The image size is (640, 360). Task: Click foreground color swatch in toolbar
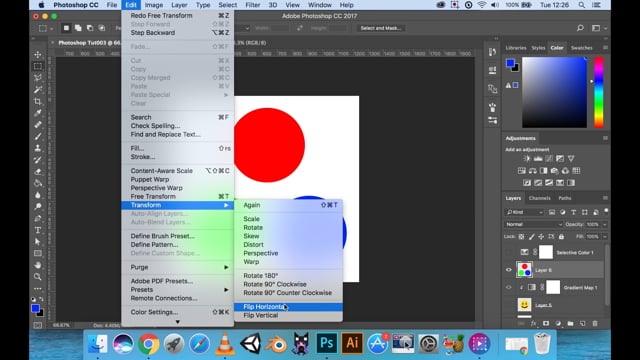tap(36, 308)
